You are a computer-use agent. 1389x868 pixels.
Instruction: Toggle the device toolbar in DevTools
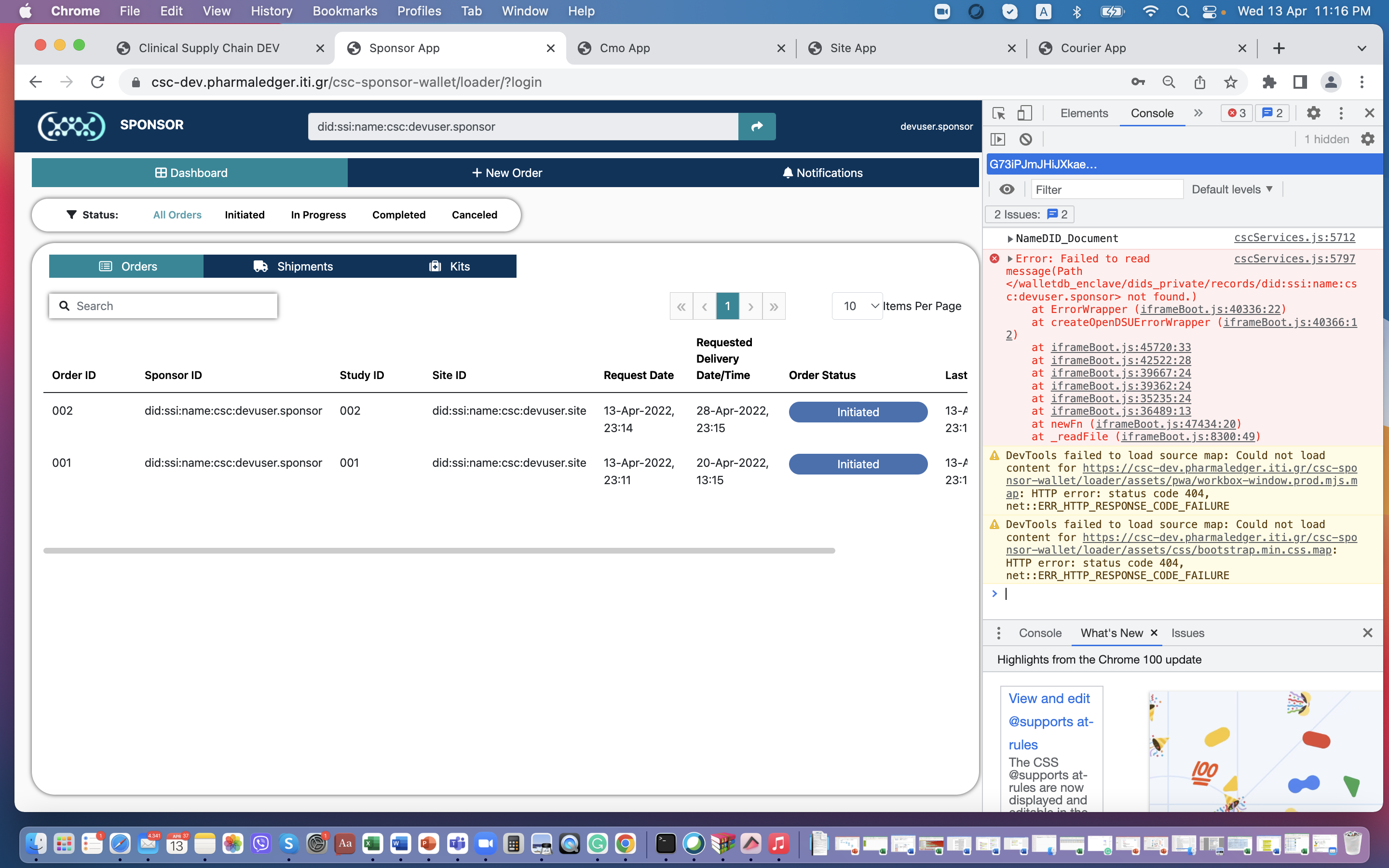pyautogui.click(x=1024, y=113)
